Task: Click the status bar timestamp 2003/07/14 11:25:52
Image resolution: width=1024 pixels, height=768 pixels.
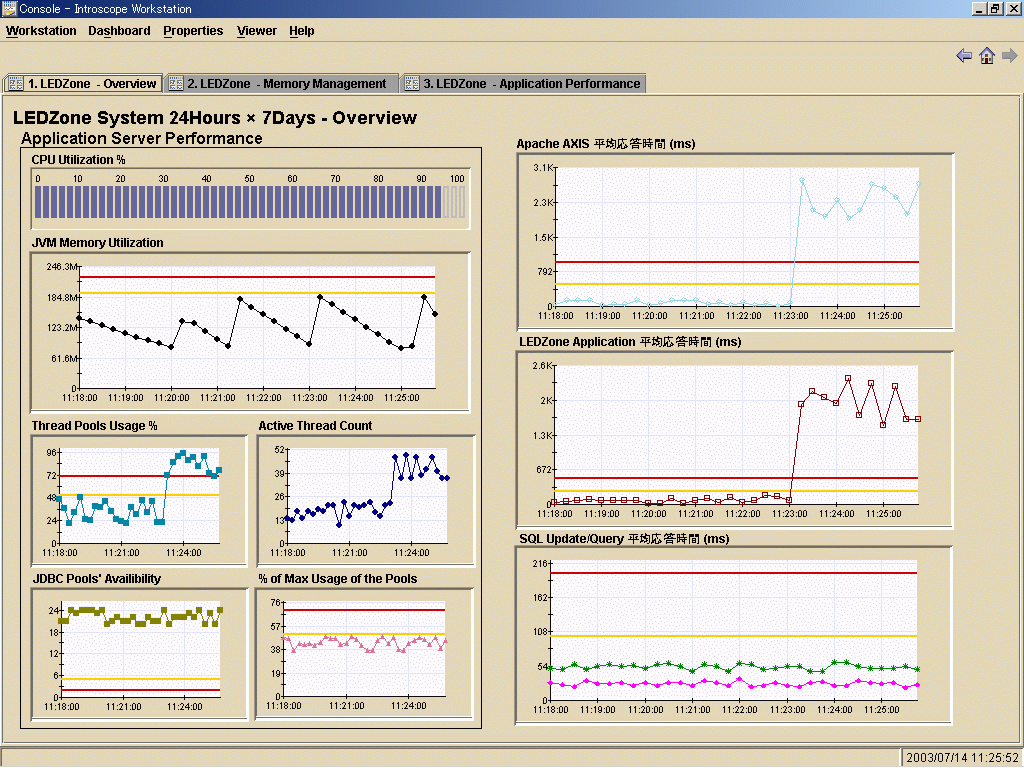Action: 961,758
